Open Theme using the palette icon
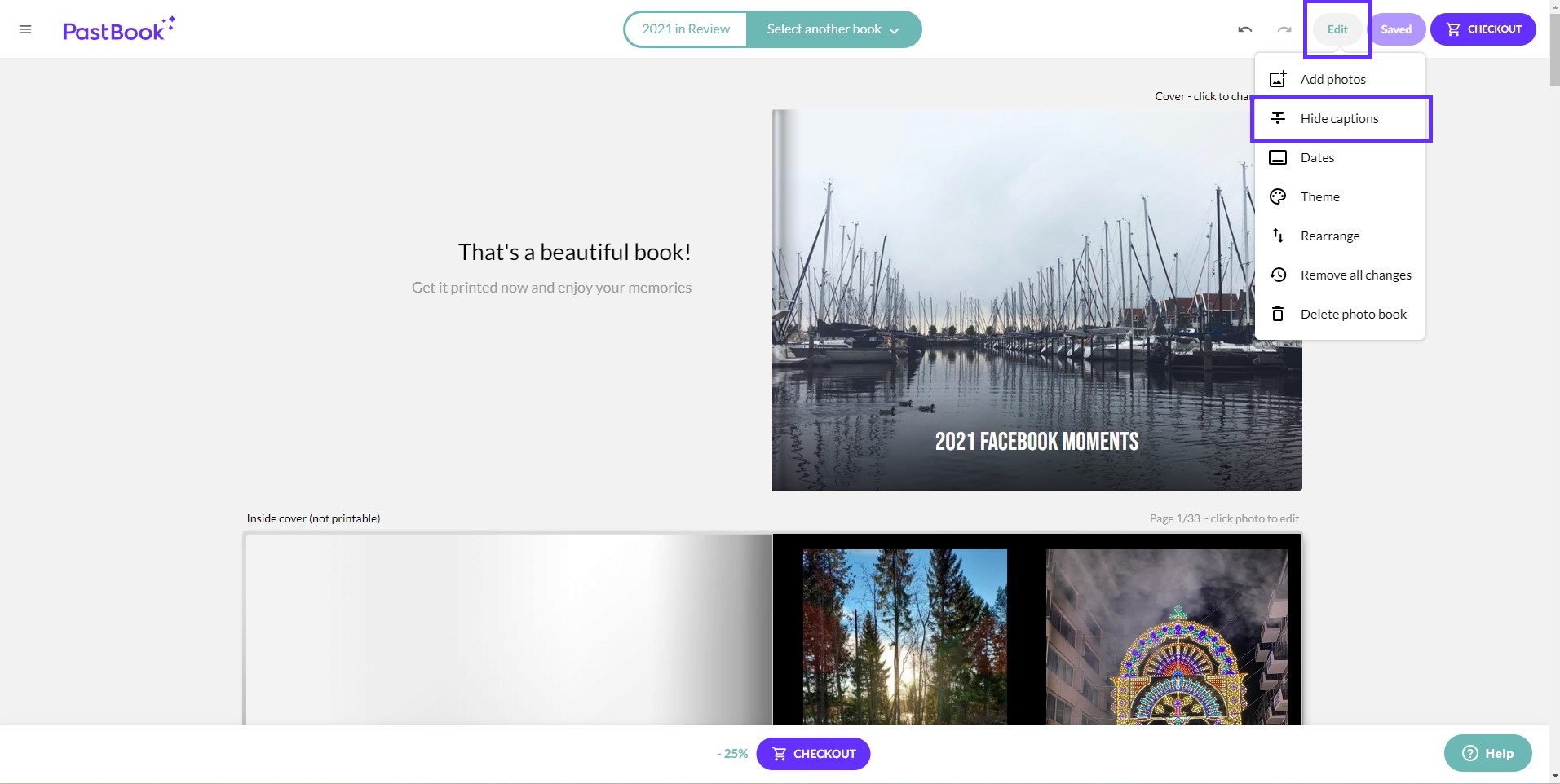The width and height of the screenshot is (1560, 784). (x=1278, y=196)
